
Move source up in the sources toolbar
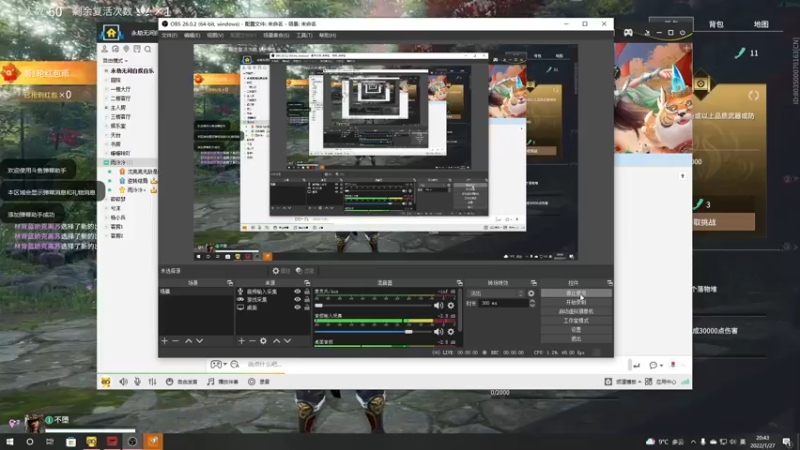276,340
